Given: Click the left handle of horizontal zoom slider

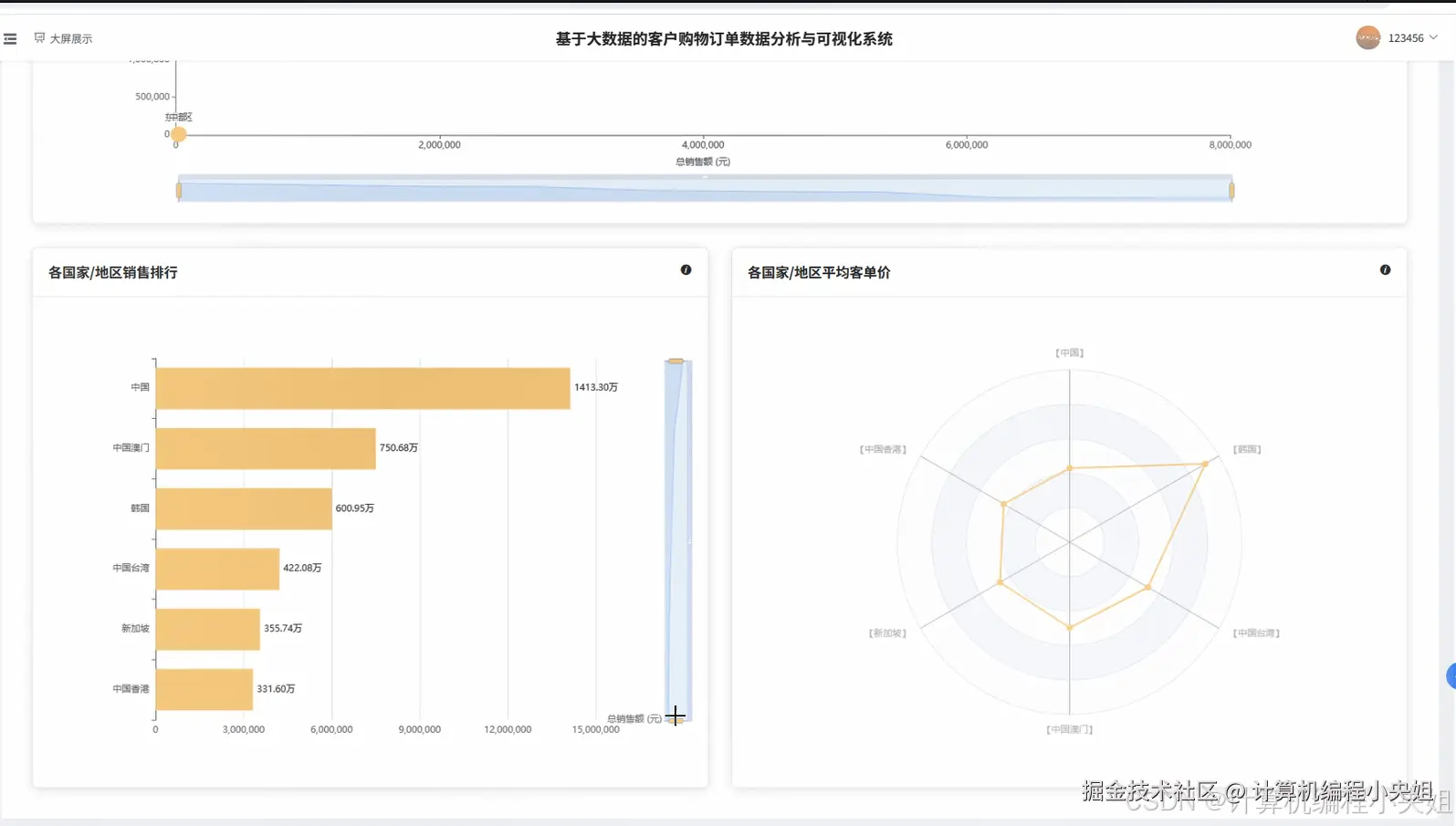Looking at the screenshot, I should pos(179,190).
